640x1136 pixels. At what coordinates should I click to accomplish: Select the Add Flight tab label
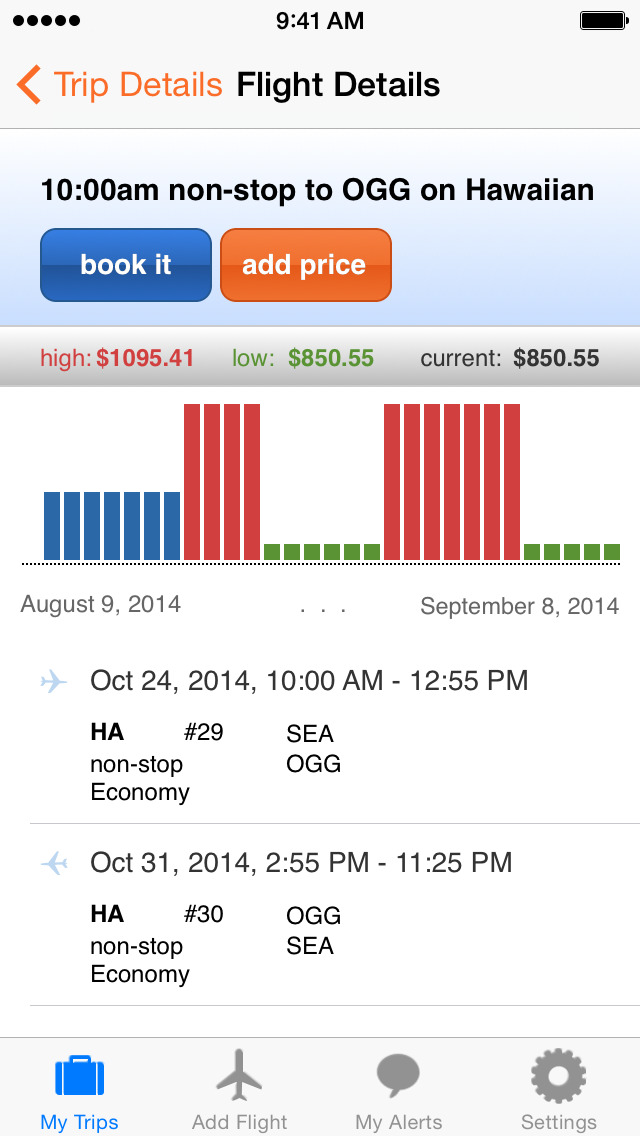240,1122
